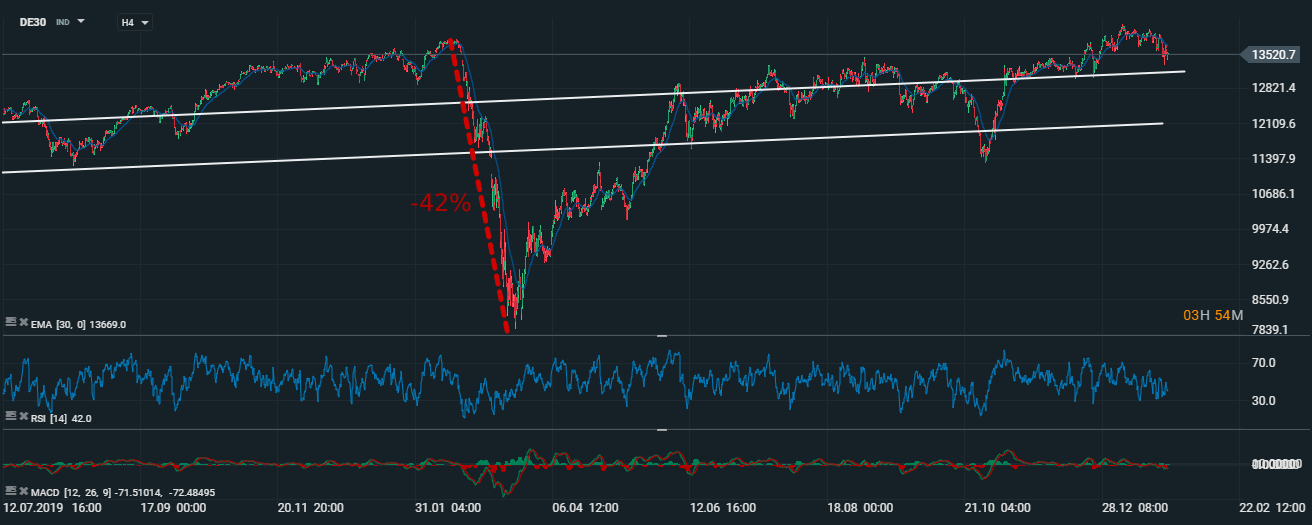
Task: Remove the MACD indicator with its X
Action: click(x=23, y=491)
